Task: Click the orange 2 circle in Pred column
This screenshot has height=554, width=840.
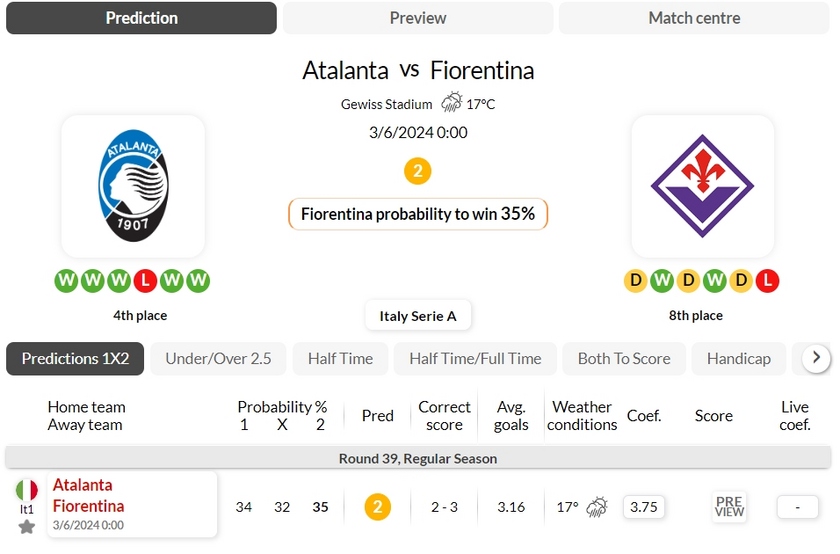Action: pos(377,507)
